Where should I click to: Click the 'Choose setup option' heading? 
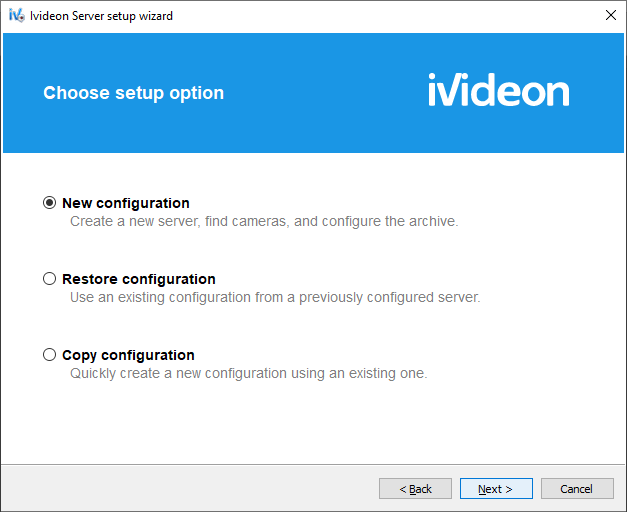pyautogui.click(x=134, y=93)
